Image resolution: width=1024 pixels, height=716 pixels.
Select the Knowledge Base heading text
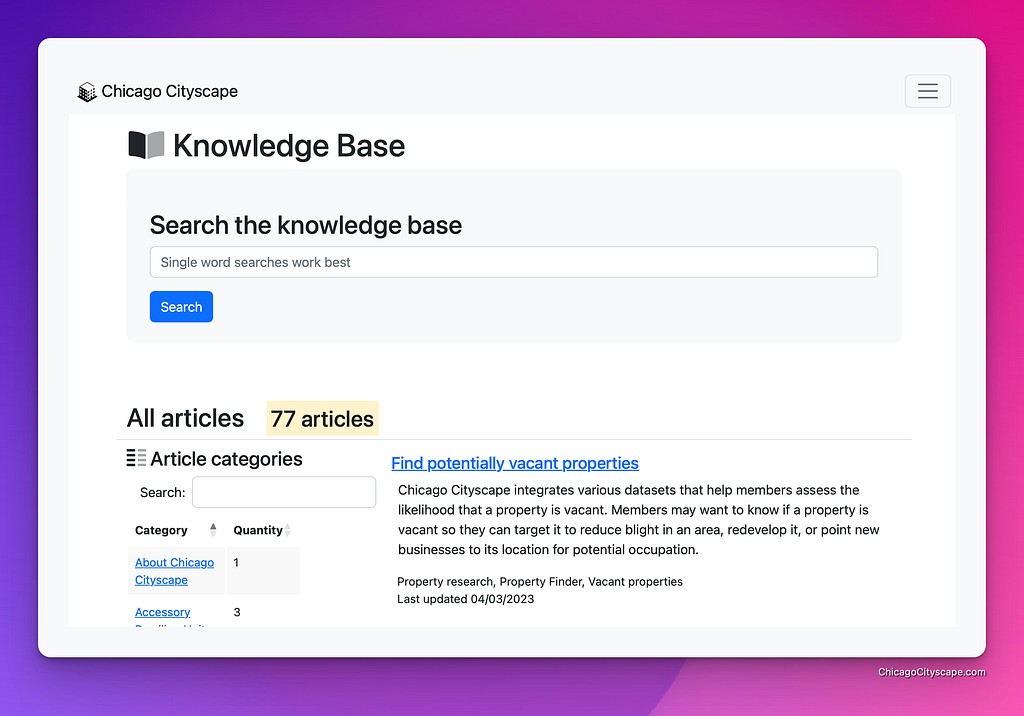289,145
